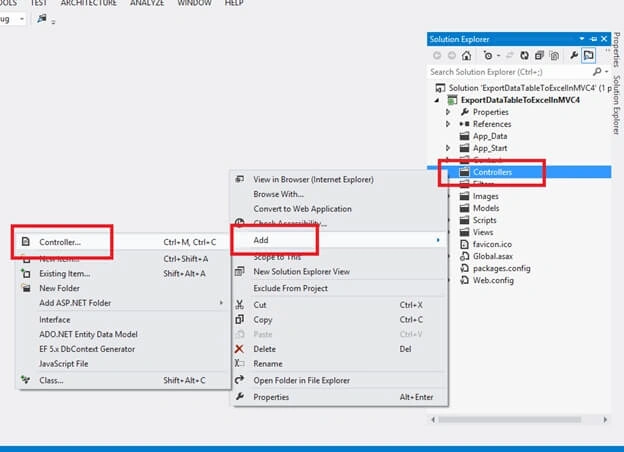Click the toolbar icon beside the Debug dropdown

point(42,18)
